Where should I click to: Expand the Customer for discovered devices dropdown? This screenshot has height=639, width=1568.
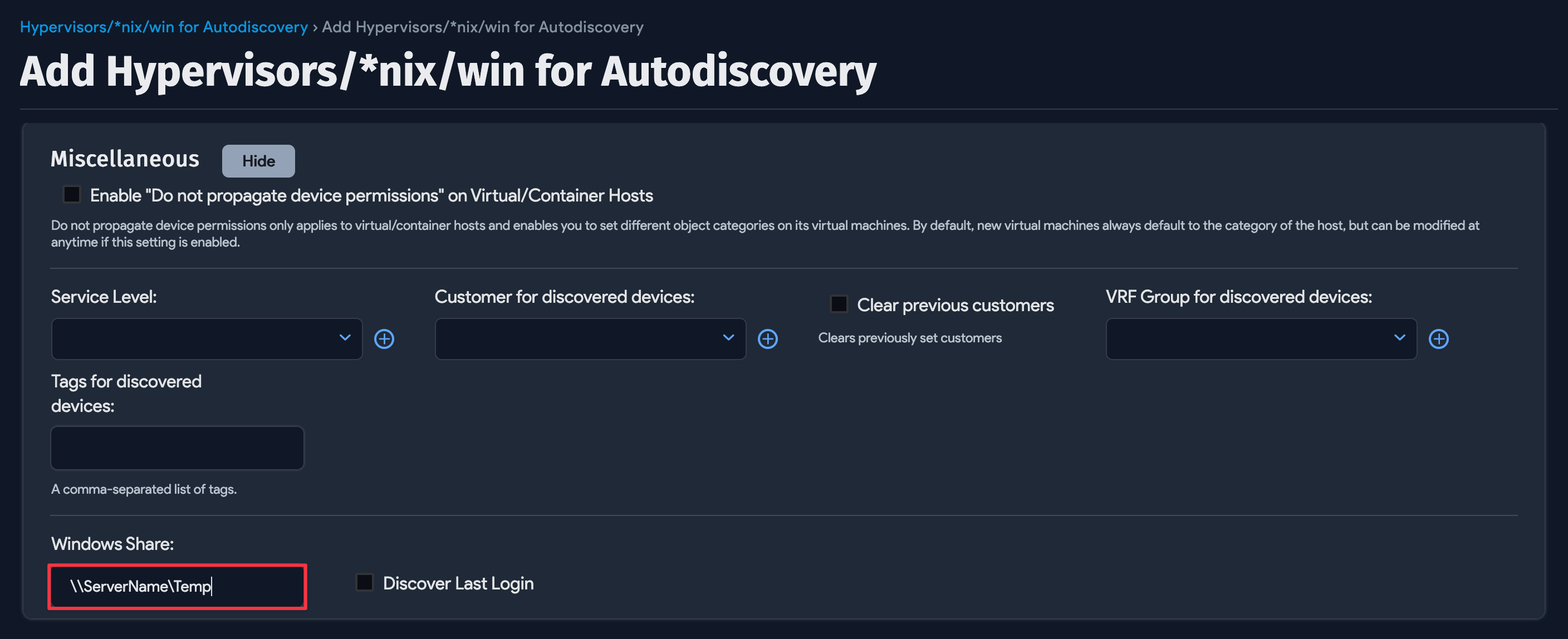coord(590,339)
